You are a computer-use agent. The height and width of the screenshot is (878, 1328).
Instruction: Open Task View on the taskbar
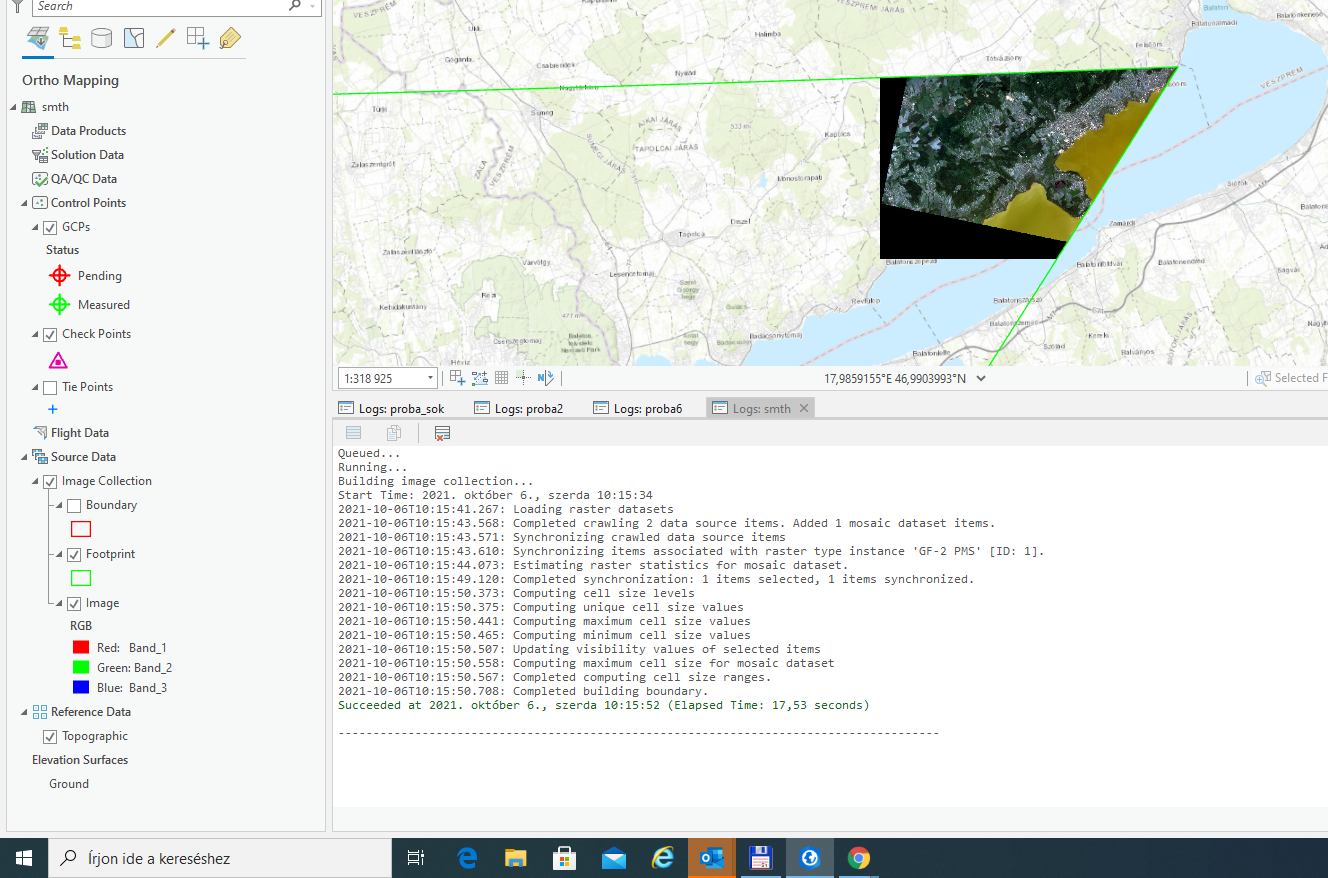[x=416, y=858]
